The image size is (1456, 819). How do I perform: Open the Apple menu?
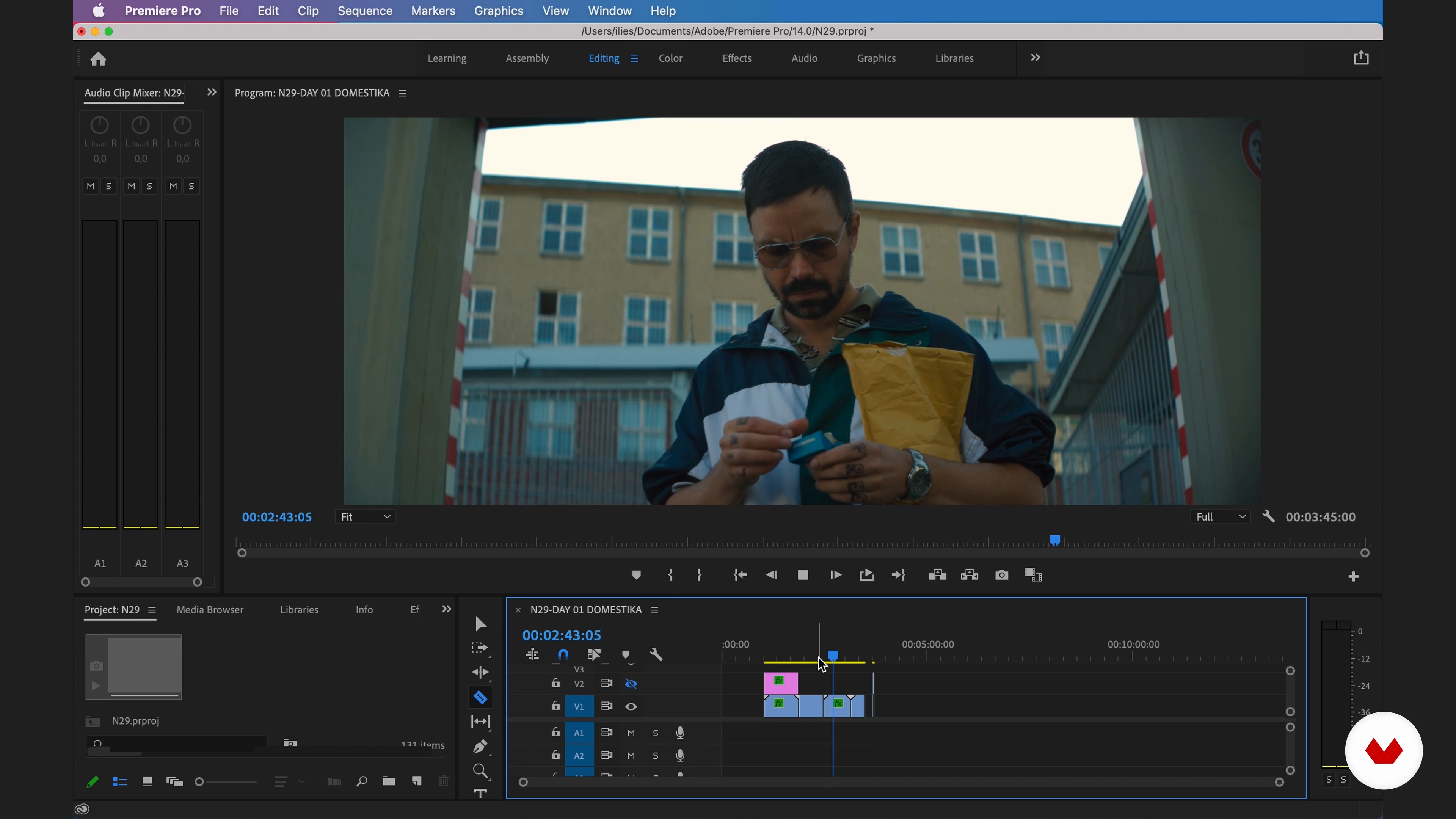98,11
